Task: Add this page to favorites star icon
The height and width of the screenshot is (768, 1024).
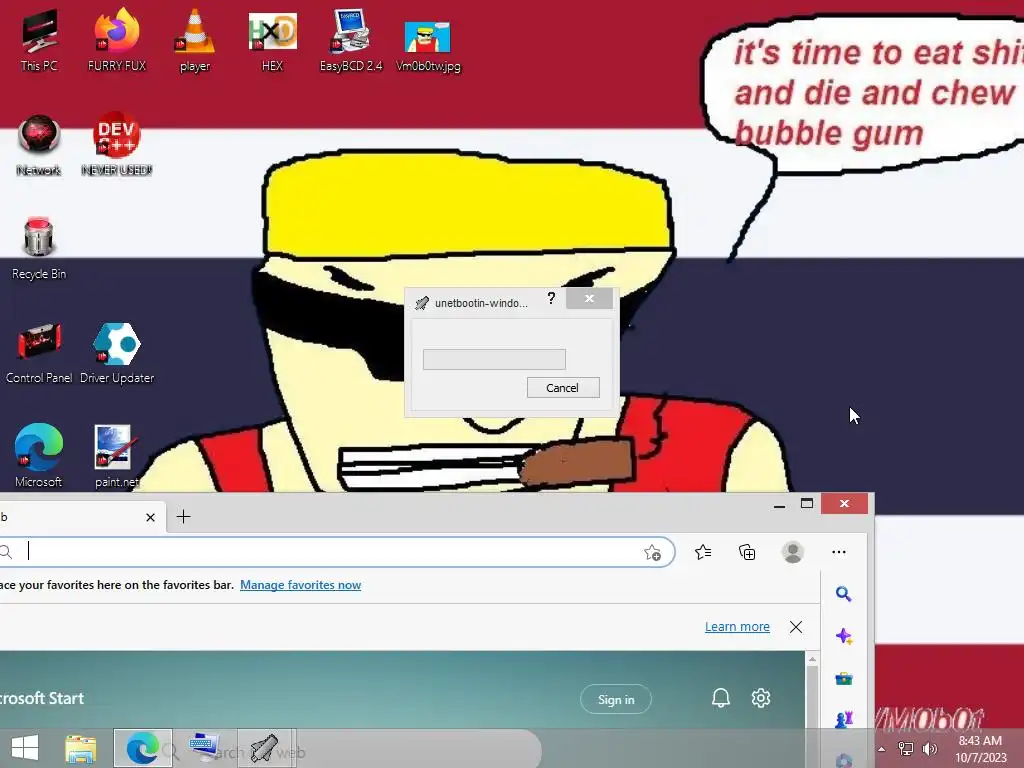Action: (652, 552)
